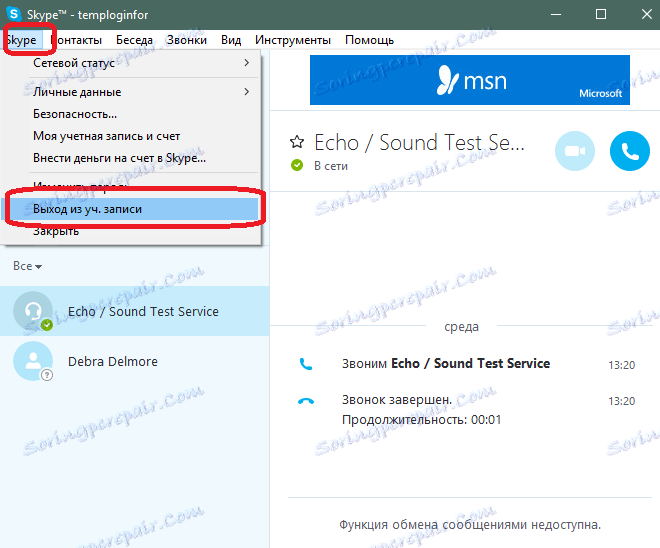The height and width of the screenshot is (548, 660).
Task: Select Моя учетная запись и счет
Action: pyautogui.click(x=131, y=136)
